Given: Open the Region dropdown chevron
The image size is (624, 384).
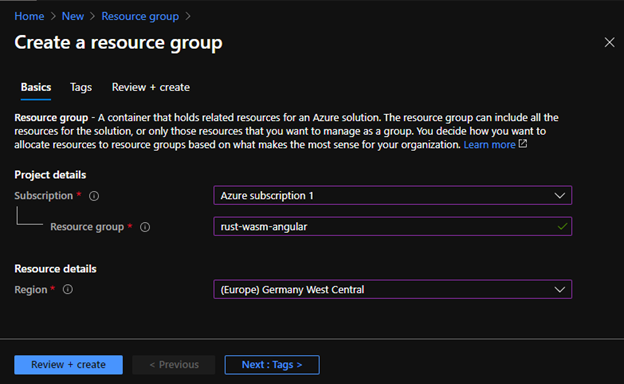Looking at the screenshot, I should click(x=560, y=290).
